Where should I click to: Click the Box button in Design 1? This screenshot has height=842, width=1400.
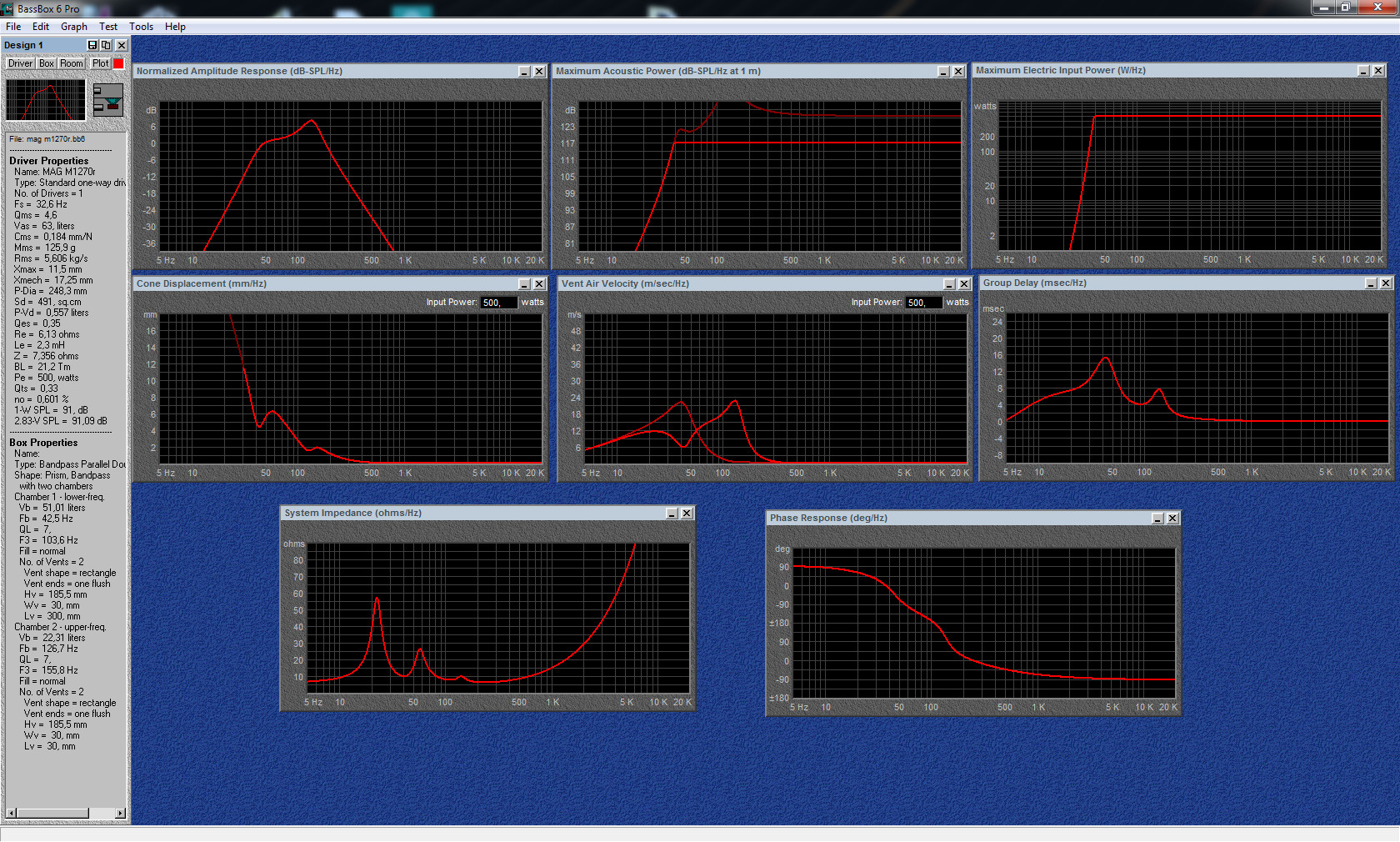pos(47,63)
